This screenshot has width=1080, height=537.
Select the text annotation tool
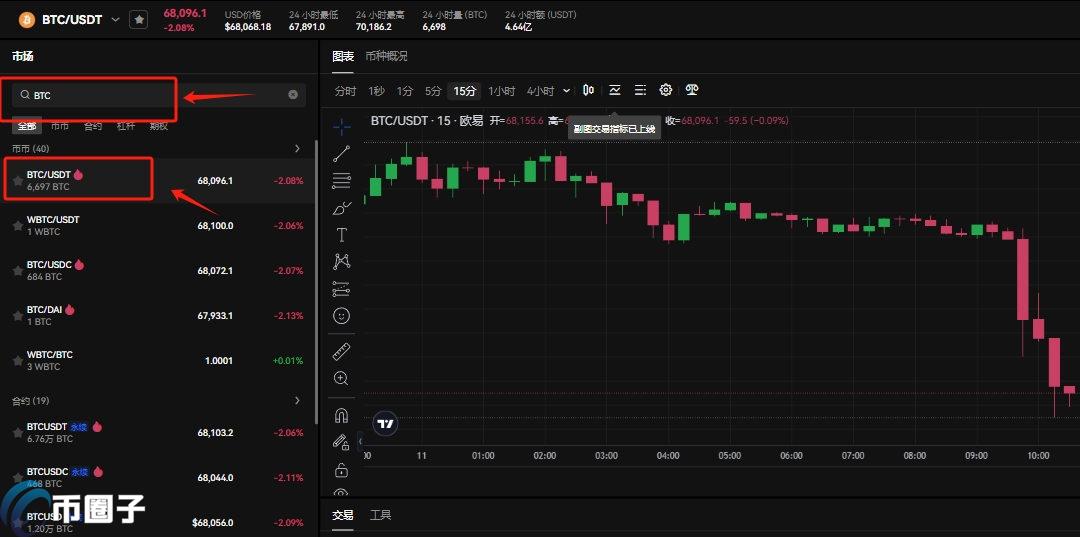[x=342, y=235]
